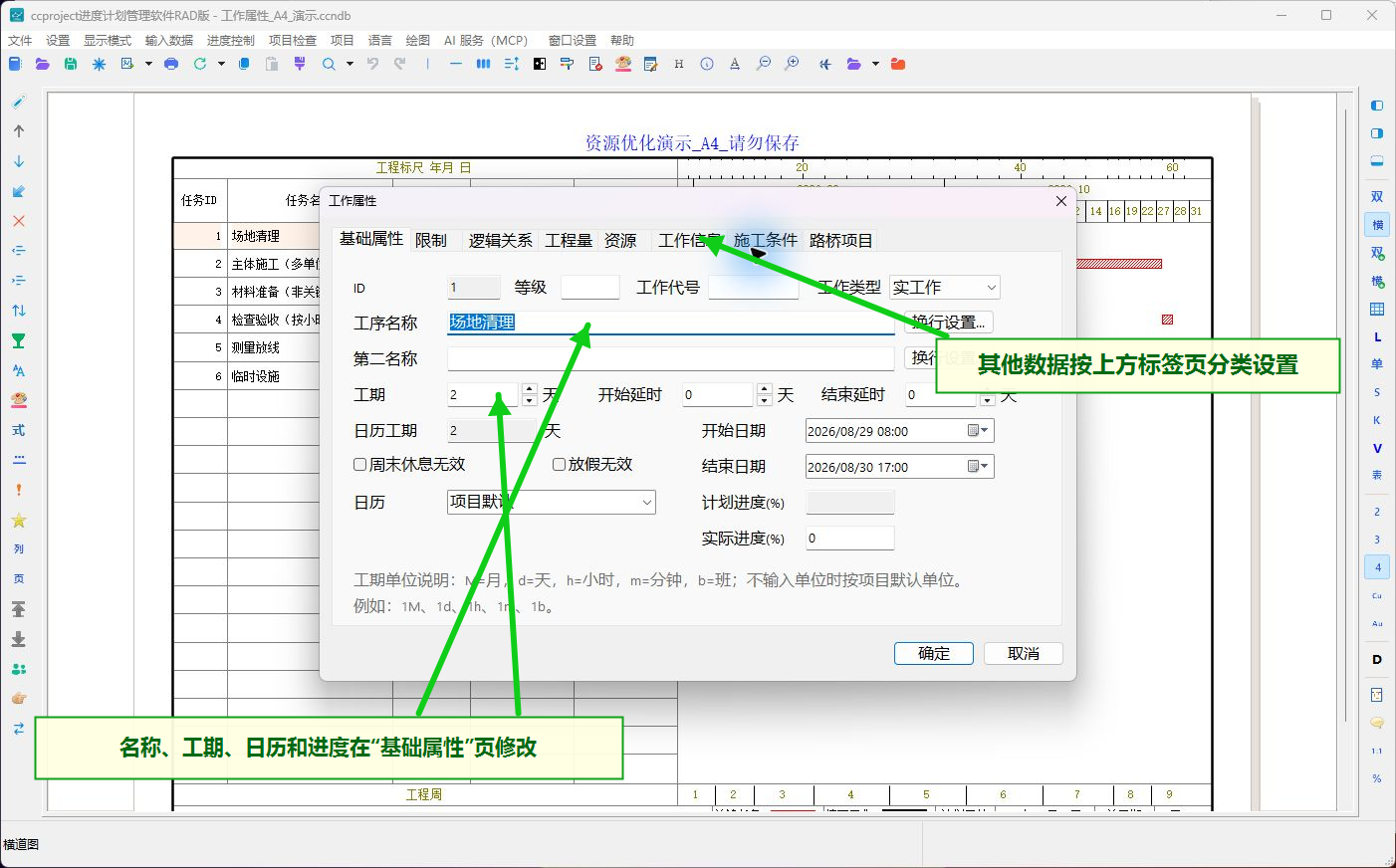
Task: Switch to the 工程量 tab
Action: (569, 241)
